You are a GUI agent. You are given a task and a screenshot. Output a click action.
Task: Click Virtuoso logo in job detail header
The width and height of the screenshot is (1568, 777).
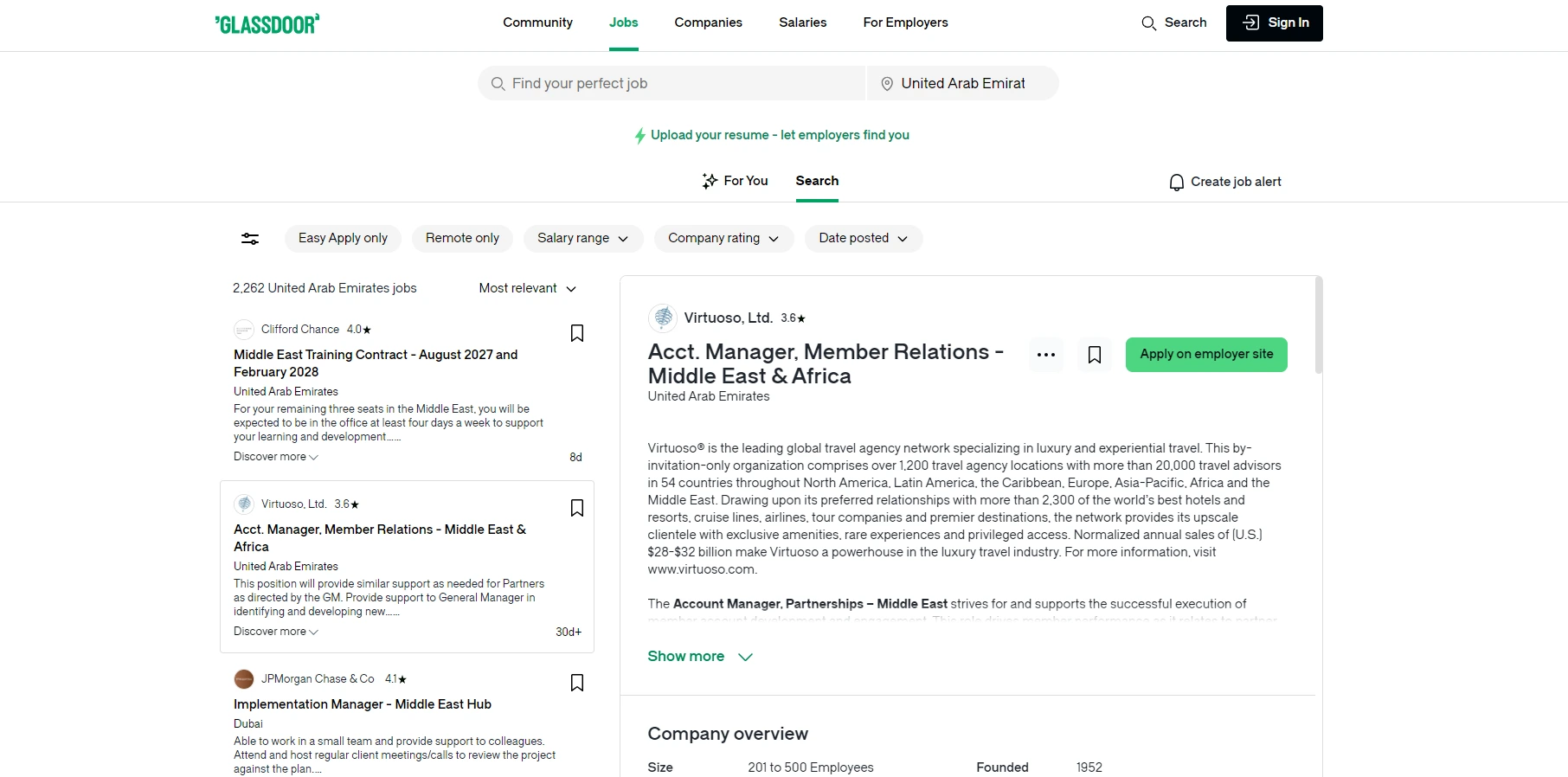click(x=663, y=318)
